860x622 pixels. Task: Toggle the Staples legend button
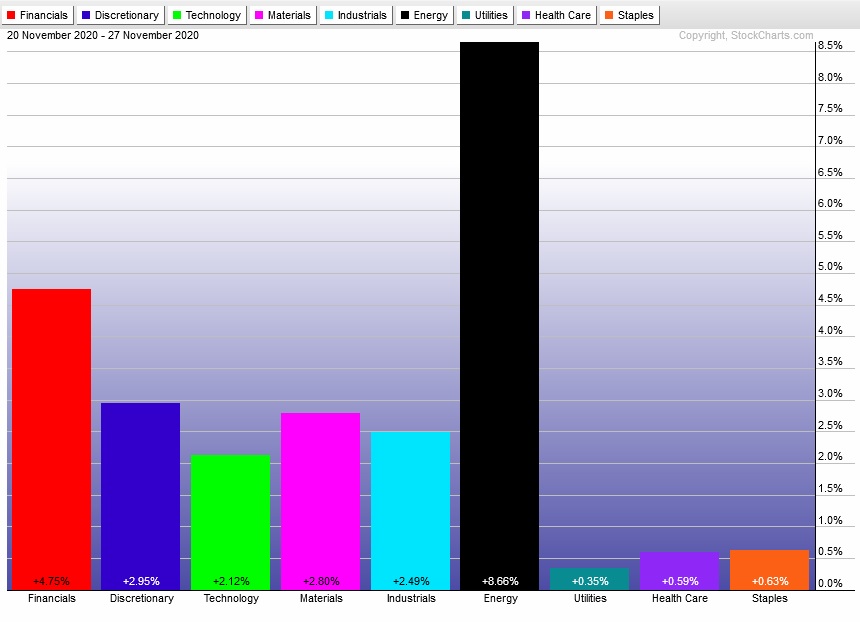click(630, 15)
